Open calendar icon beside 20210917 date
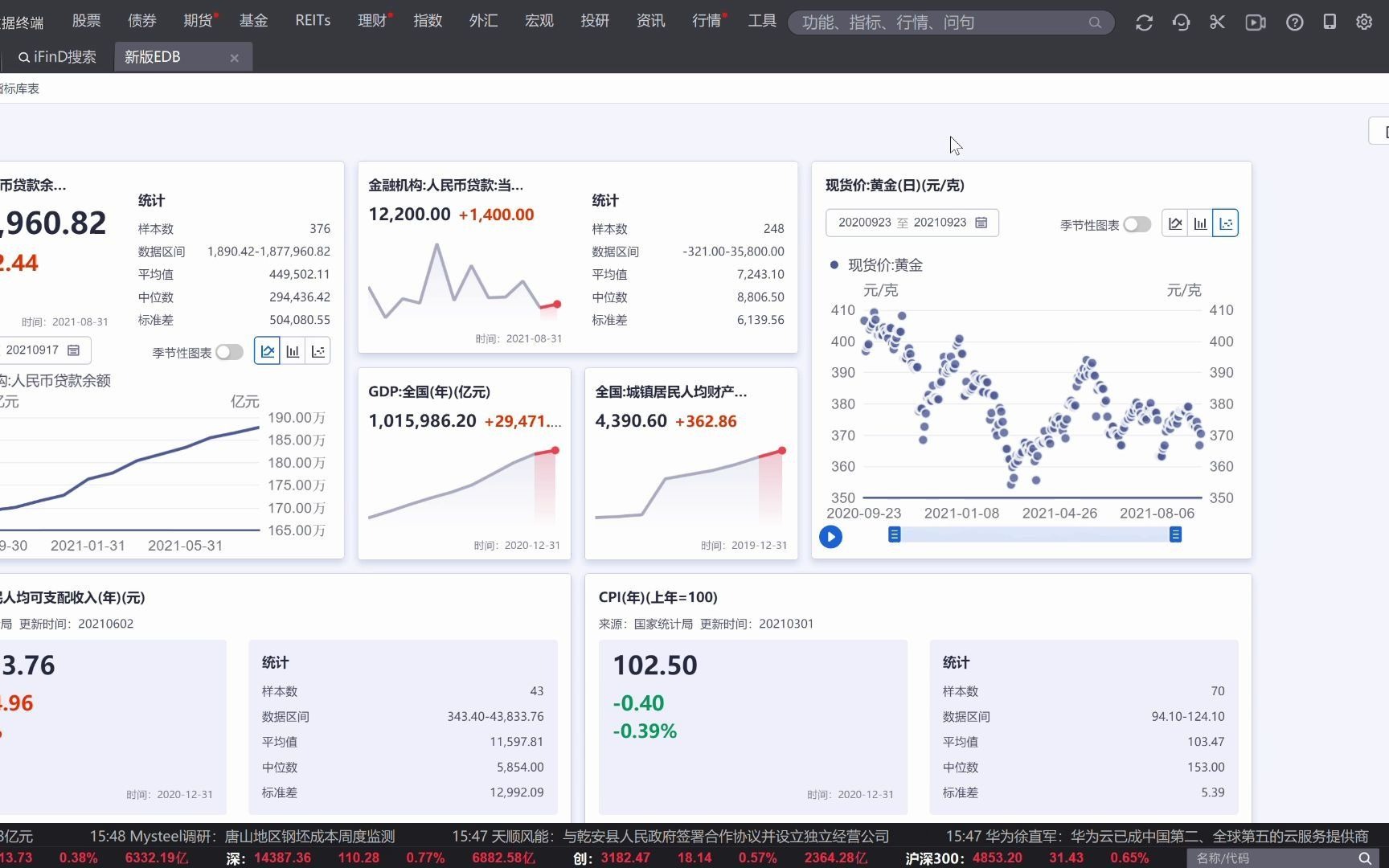 pyautogui.click(x=74, y=350)
